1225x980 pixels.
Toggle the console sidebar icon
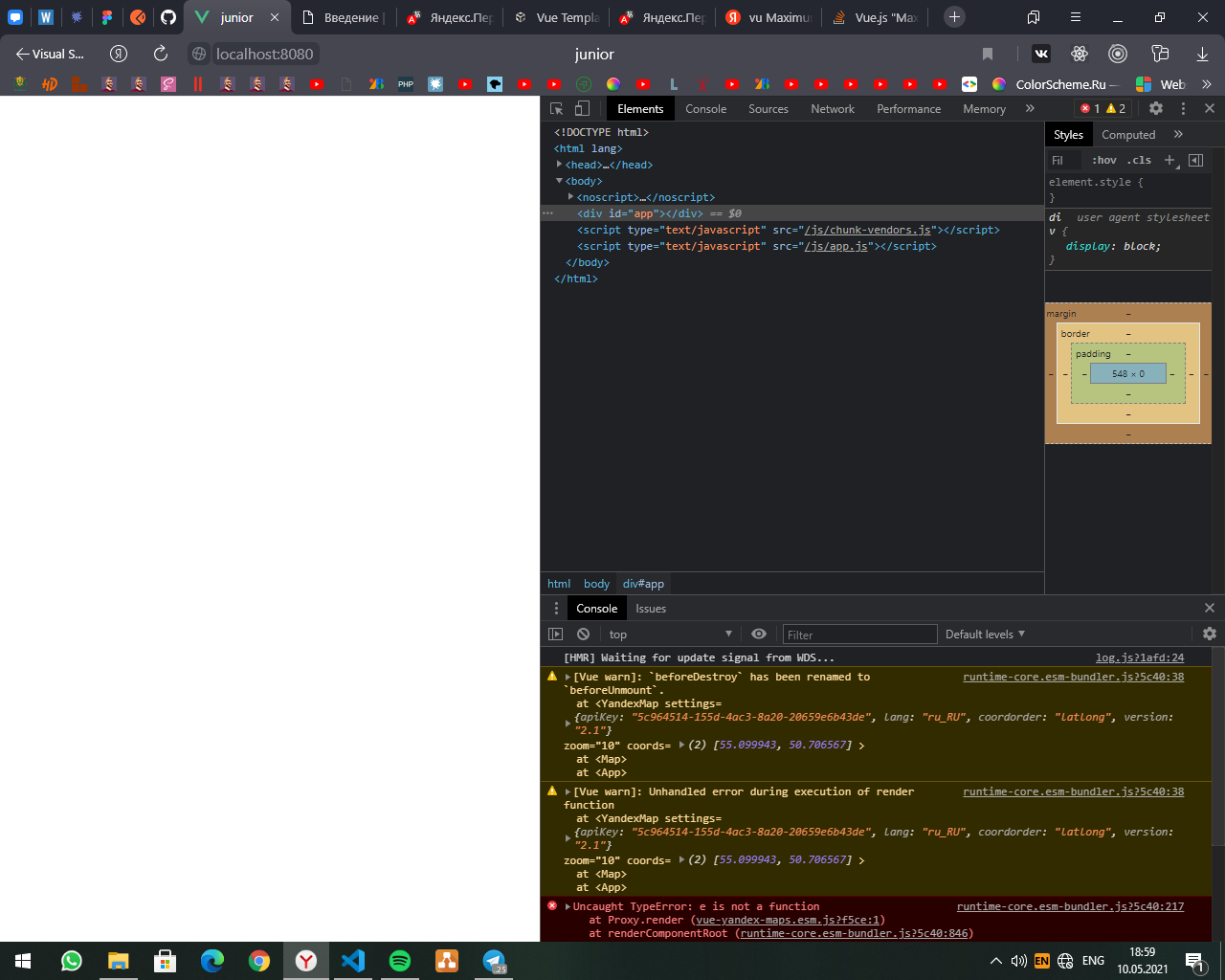pyautogui.click(x=555, y=635)
